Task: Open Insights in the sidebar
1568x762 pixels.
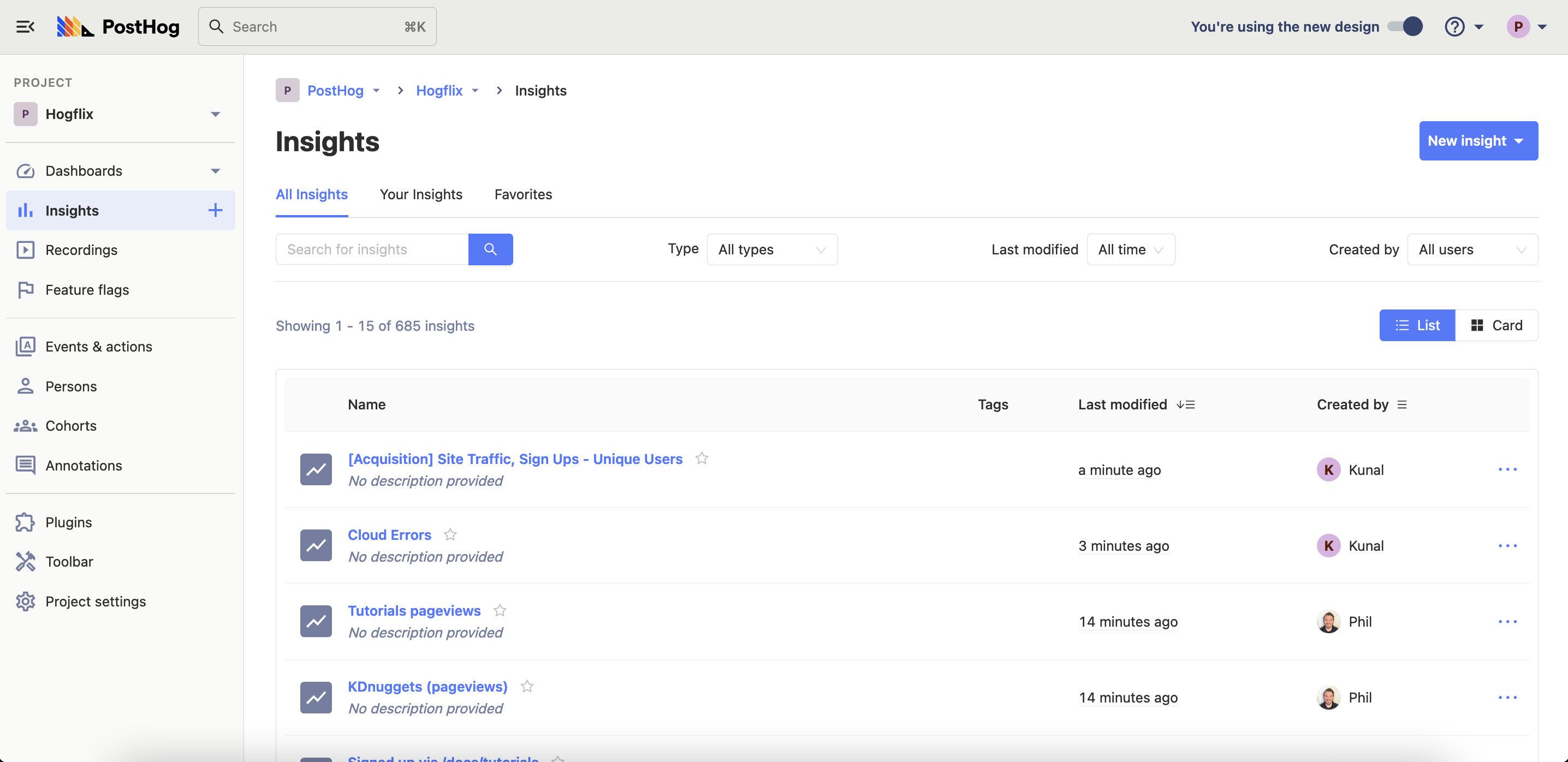Action: coord(121,210)
